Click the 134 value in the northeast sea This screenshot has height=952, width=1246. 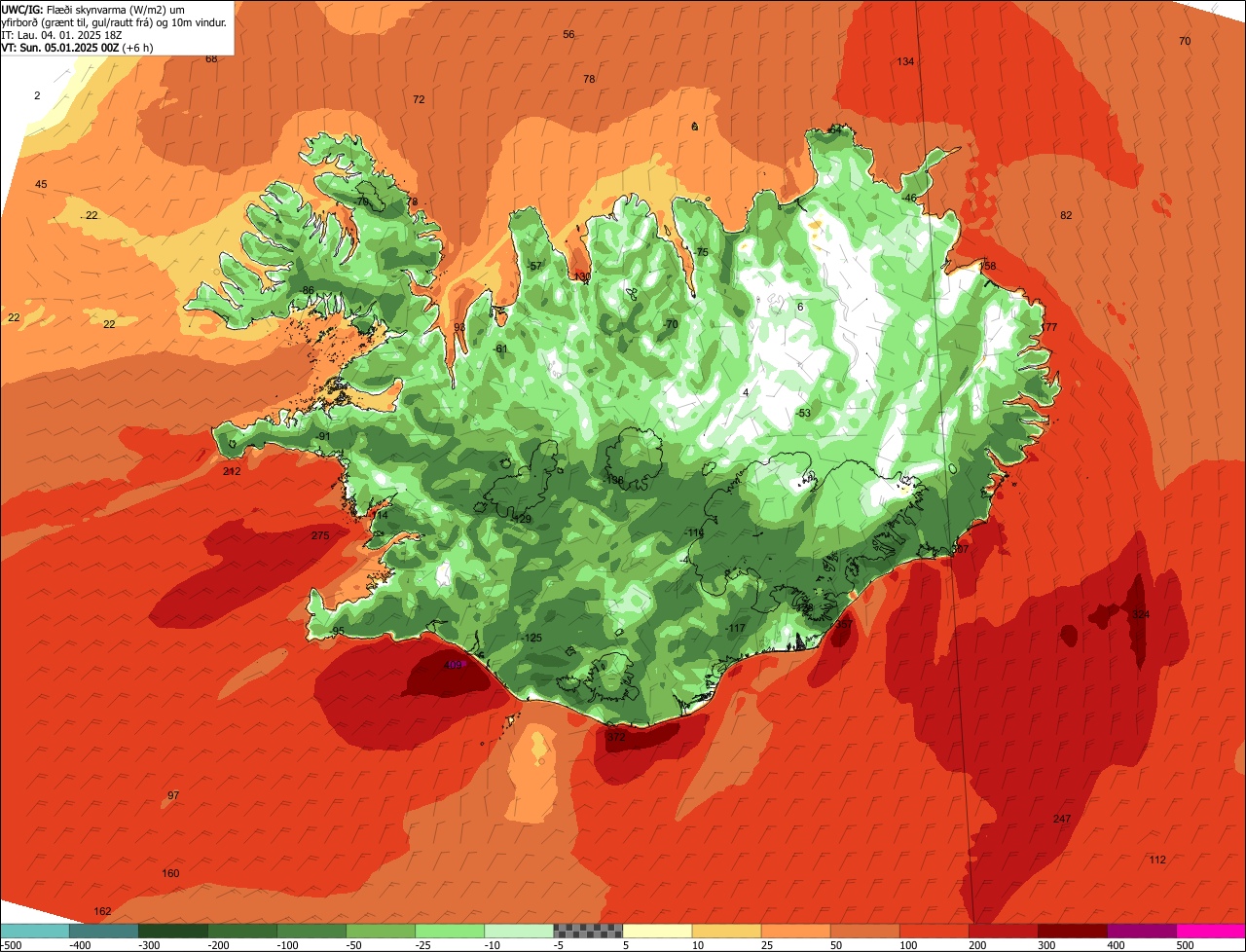[905, 61]
